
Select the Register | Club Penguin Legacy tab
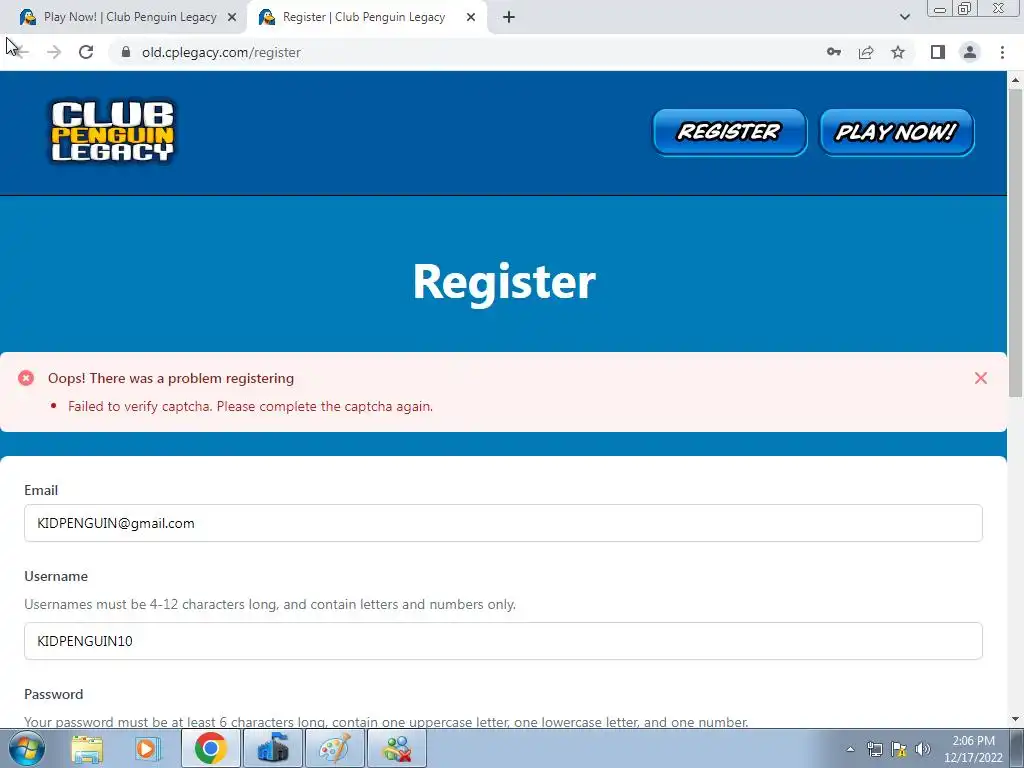click(x=367, y=17)
